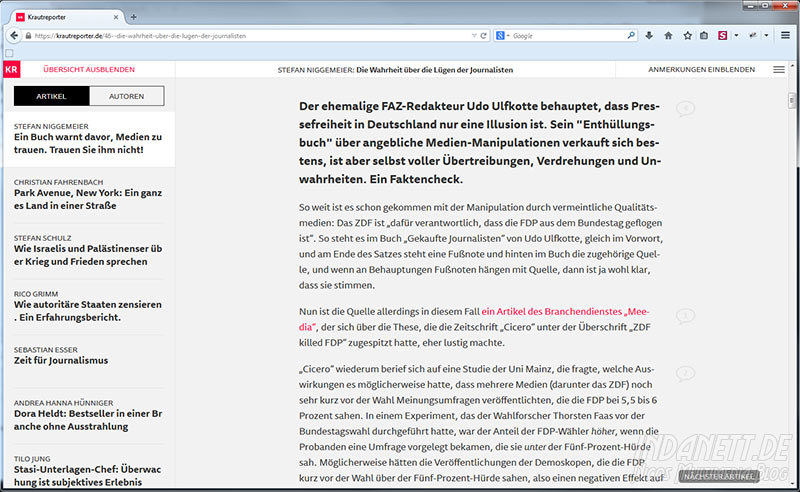Click the red S extension icon
The height and width of the screenshot is (492, 800).
722,36
